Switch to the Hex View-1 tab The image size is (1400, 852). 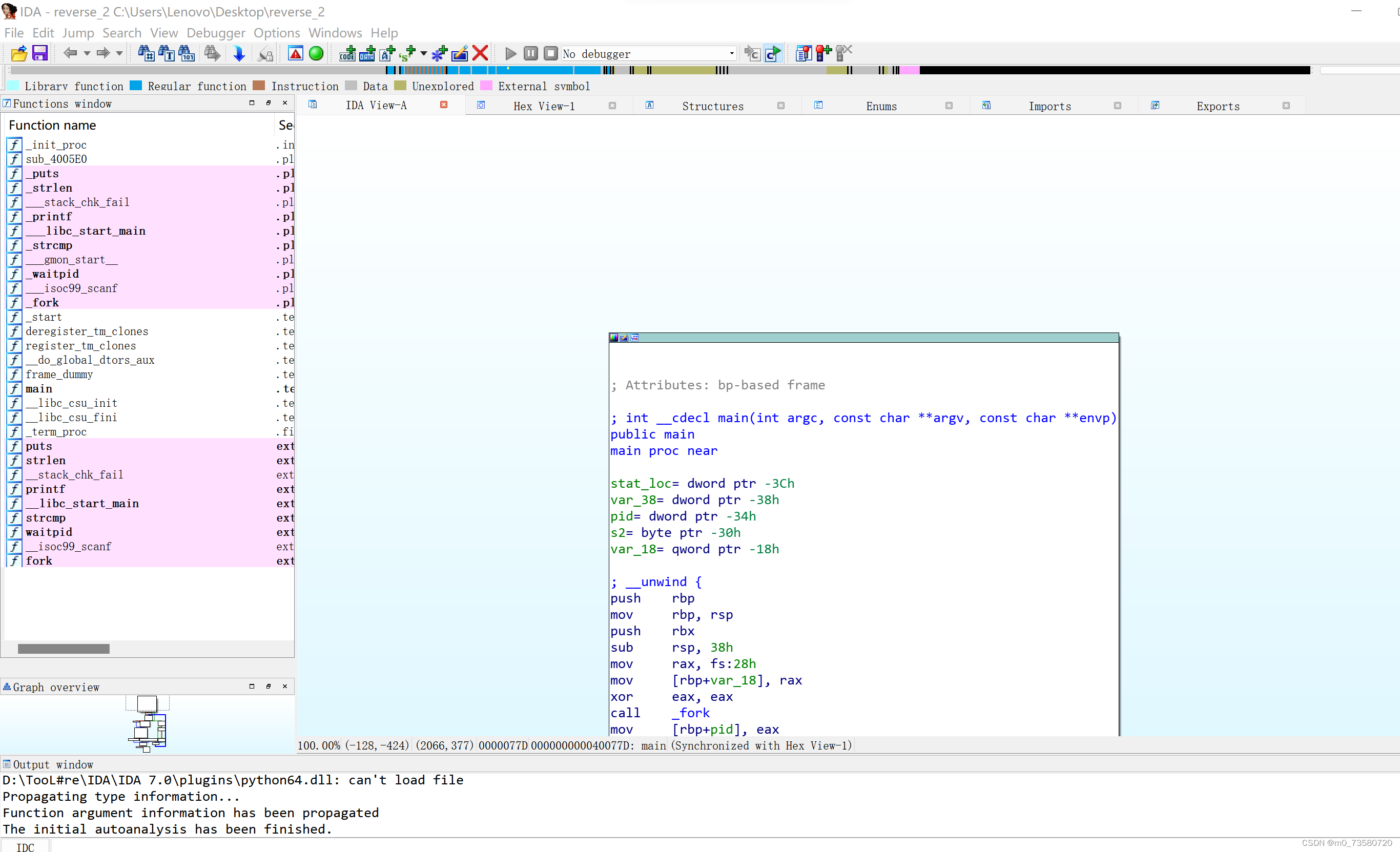click(x=544, y=106)
